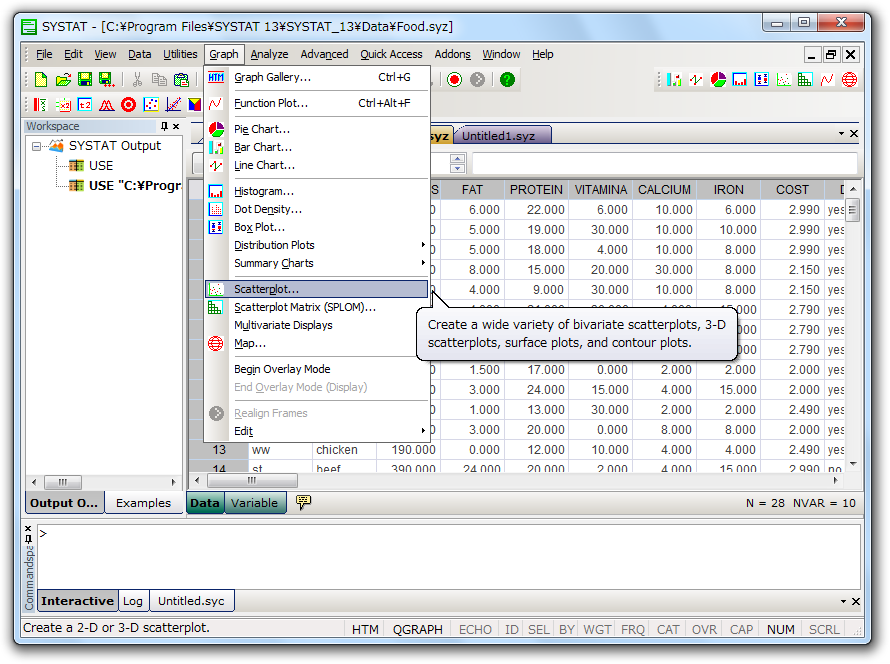The image size is (890, 664).
Task: Switch to the Examples tab
Action: point(144,503)
